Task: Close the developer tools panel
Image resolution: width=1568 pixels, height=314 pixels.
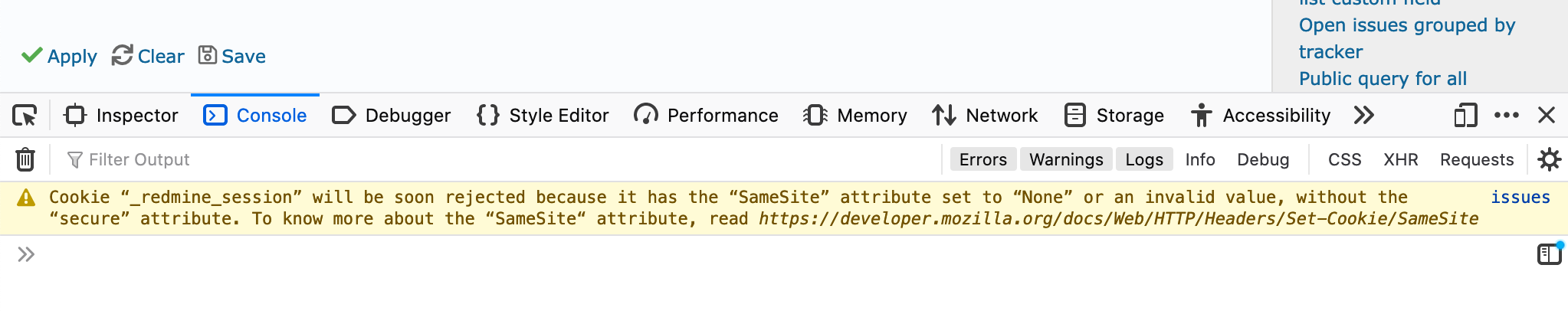Action: (x=1547, y=115)
